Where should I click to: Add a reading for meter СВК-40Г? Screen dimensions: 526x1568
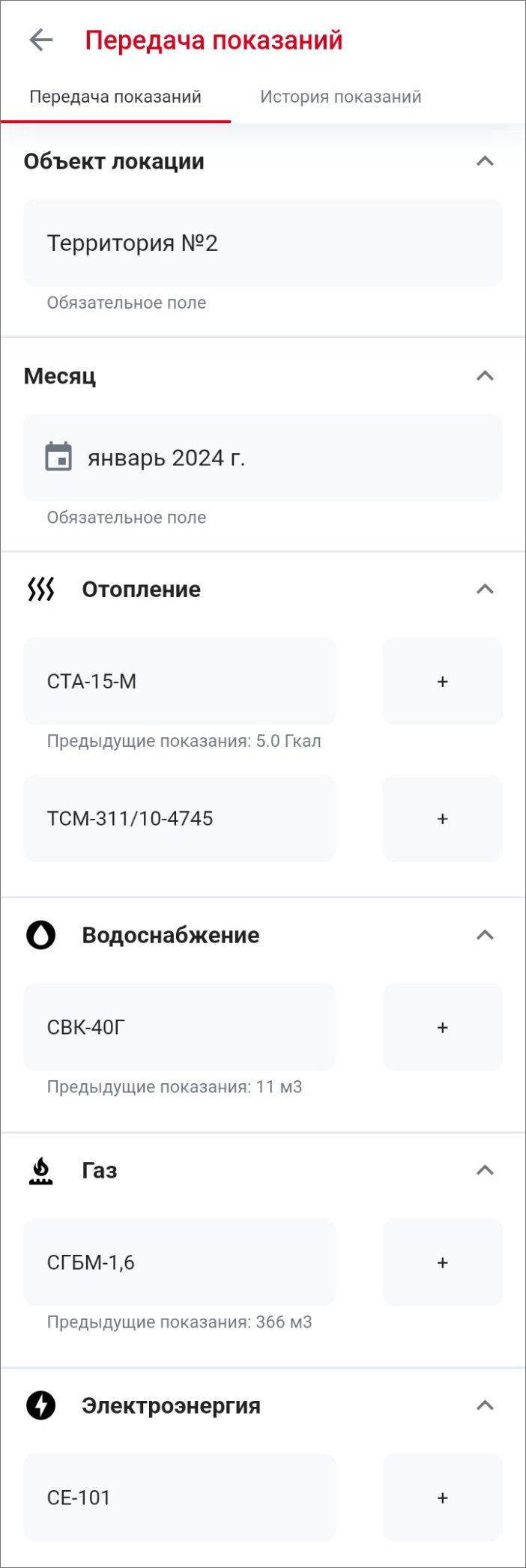(x=442, y=1027)
